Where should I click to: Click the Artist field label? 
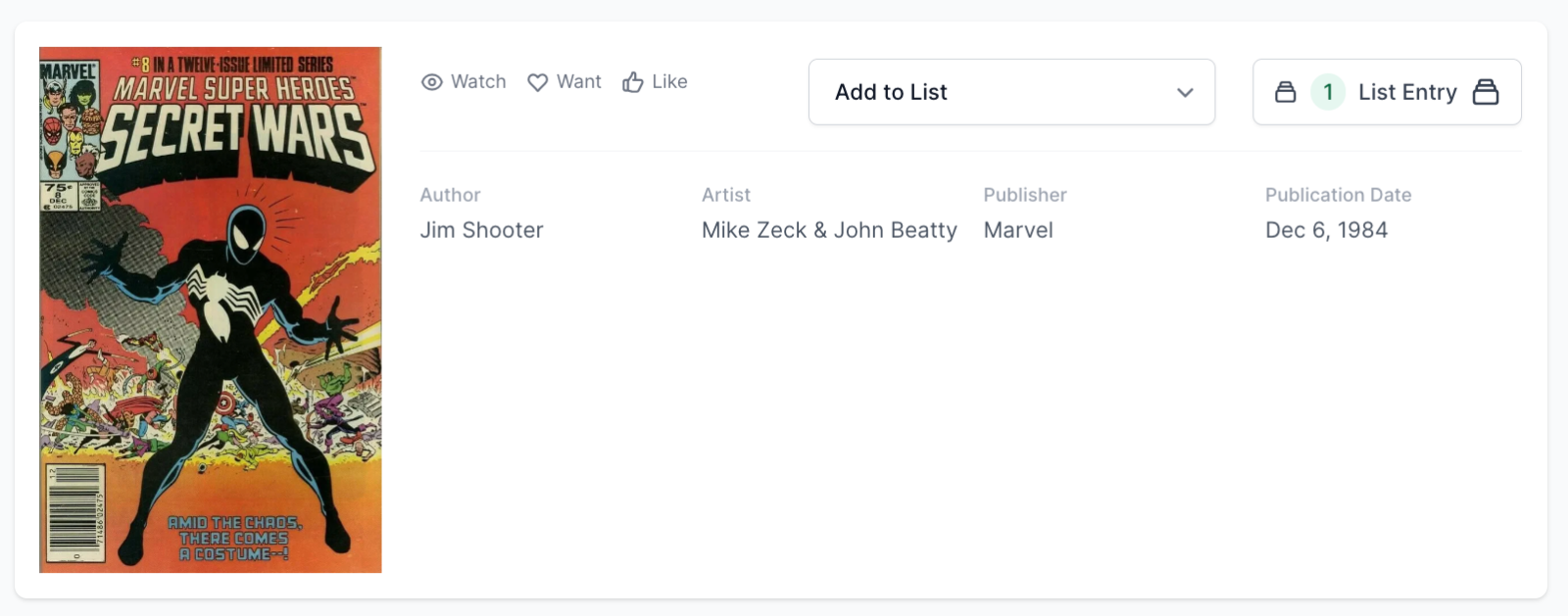tap(726, 195)
